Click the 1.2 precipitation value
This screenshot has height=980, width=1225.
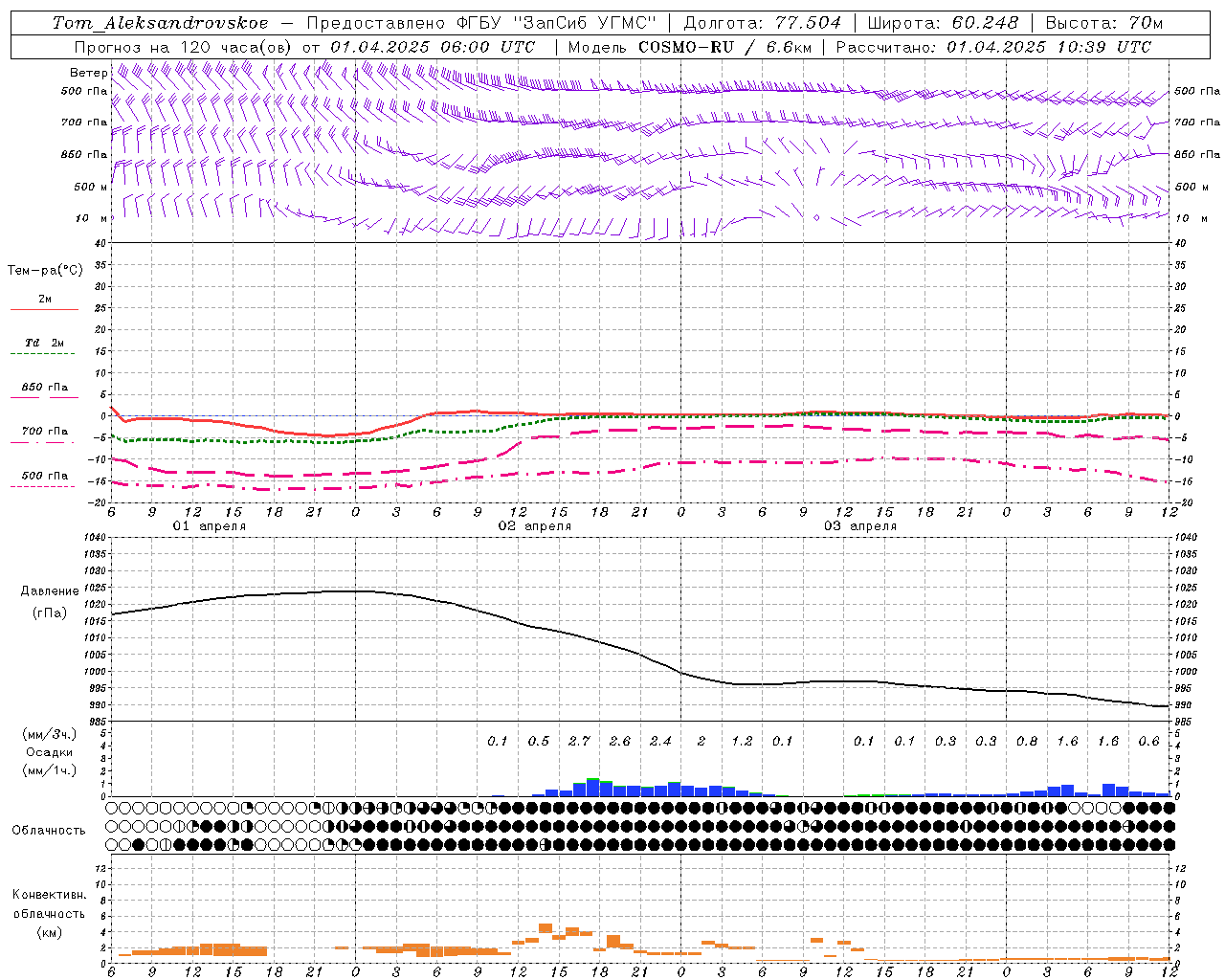click(742, 741)
